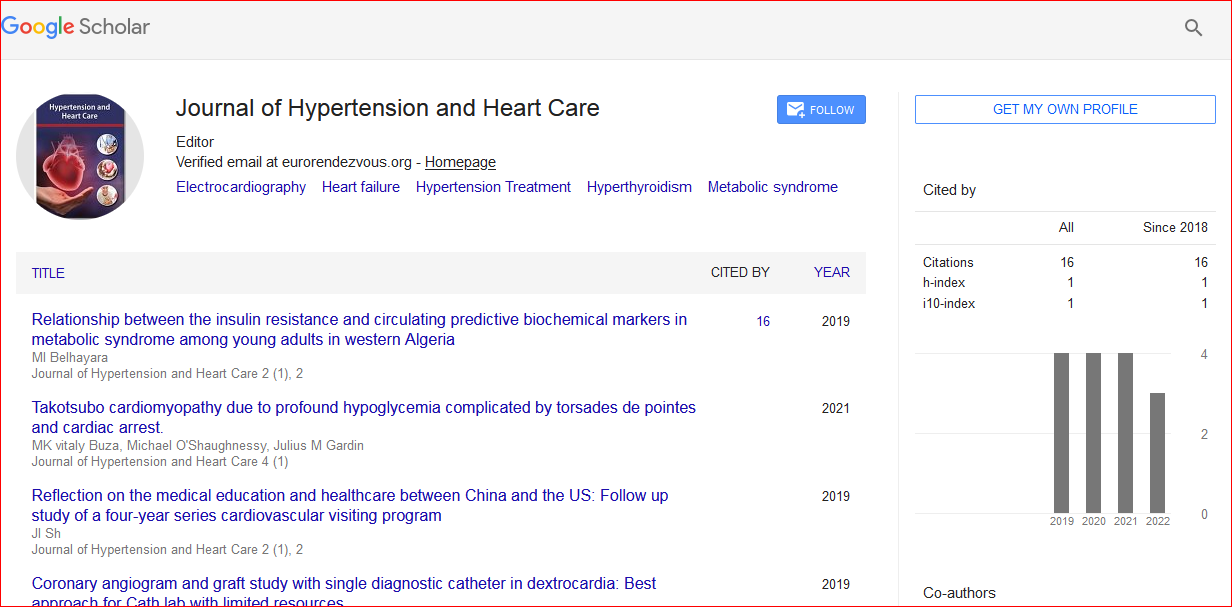1232x607 pixels.
Task: Select the Hyperthyroidism interest link
Action: click(x=639, y=187)
